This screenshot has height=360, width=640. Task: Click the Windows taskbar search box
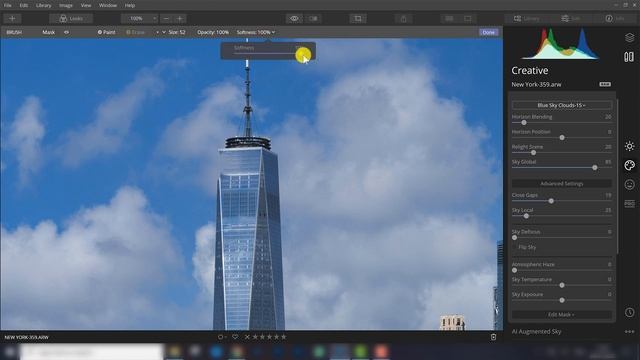click(x=91, y=351)
